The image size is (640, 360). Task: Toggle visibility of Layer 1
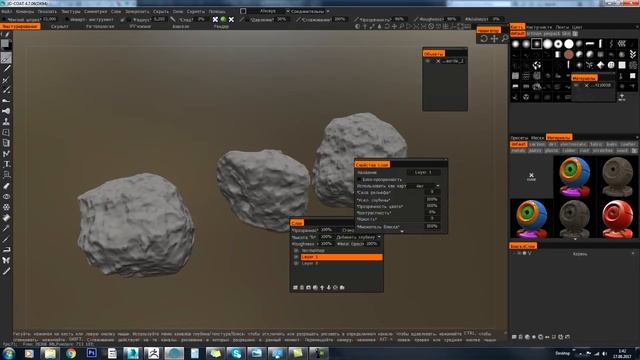click(x=296, y=257)
